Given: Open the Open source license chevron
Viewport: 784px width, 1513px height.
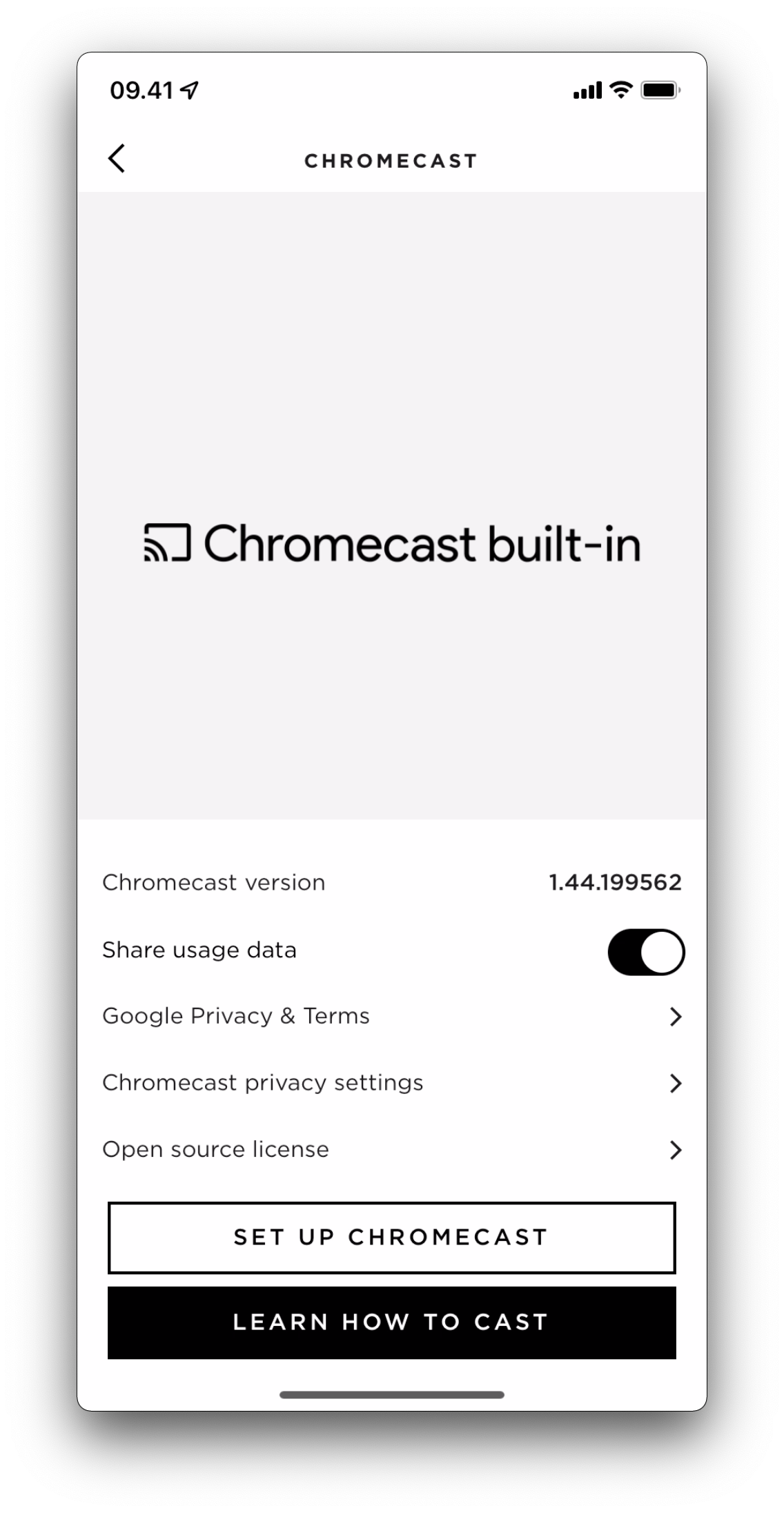Looking at the screenshot, I should pyautogui.click(x=676, y=1150).
